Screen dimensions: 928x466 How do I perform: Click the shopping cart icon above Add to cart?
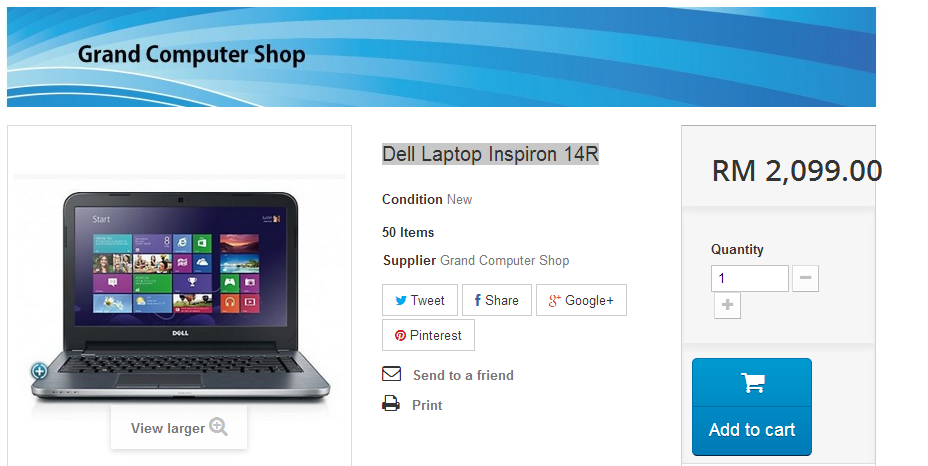coord(752,383)
